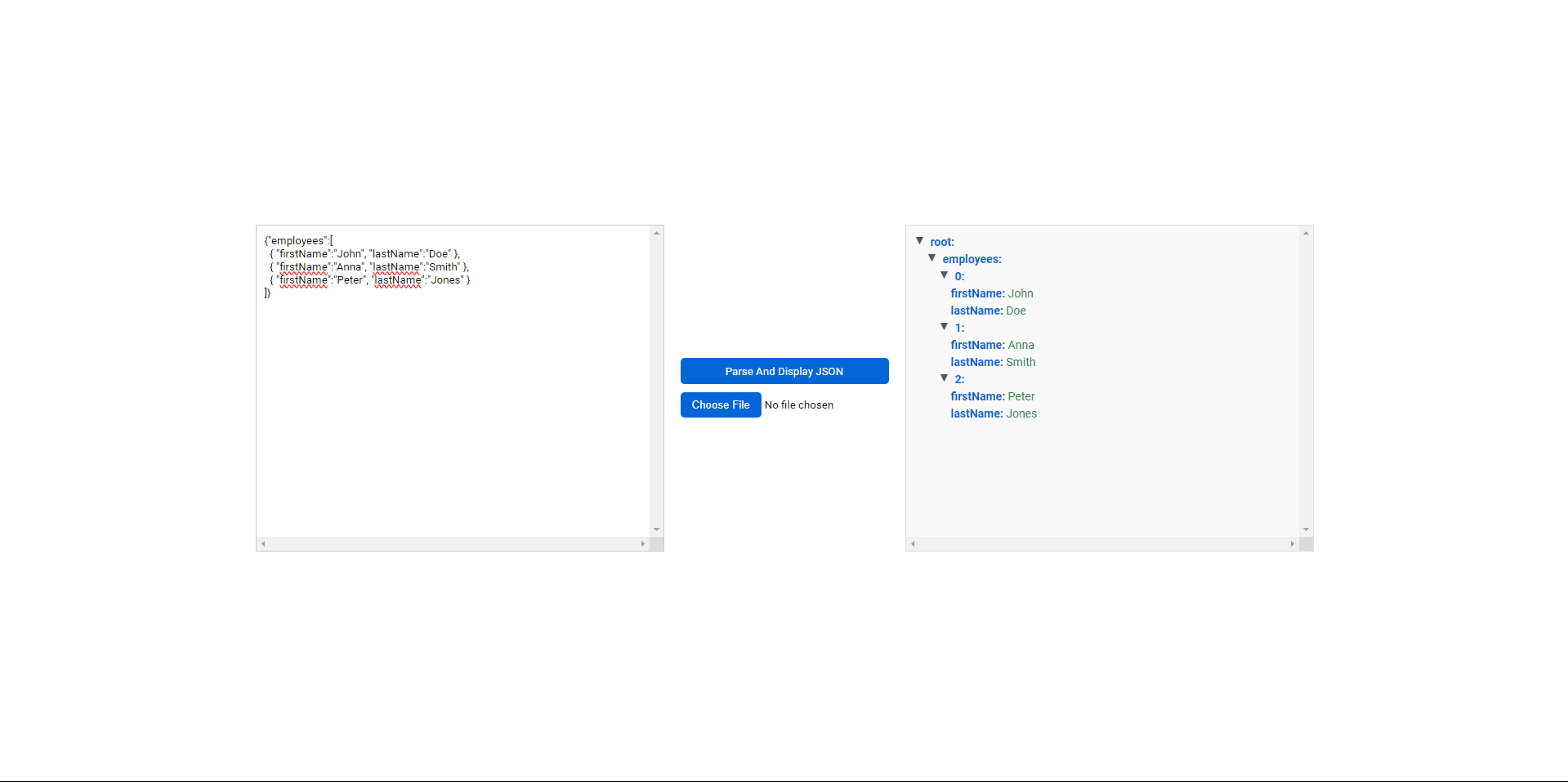Click right arrow of tree view scrollbar
The height and width of the screenshot is (782, 1568).
click(x=1292, y=543)
